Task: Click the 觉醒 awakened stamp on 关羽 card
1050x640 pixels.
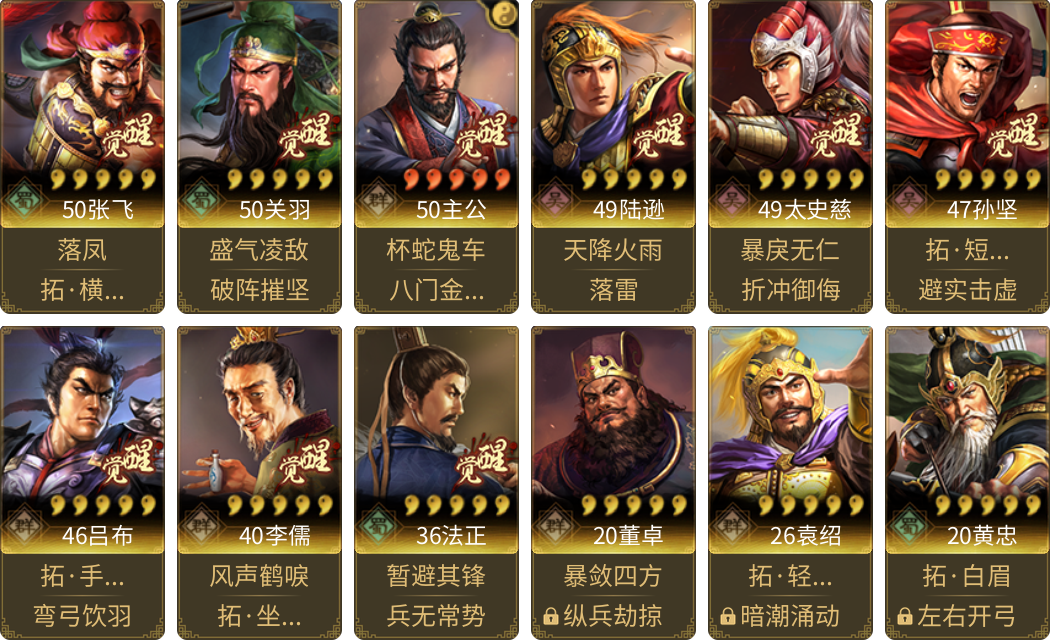Action: (305, 136)
